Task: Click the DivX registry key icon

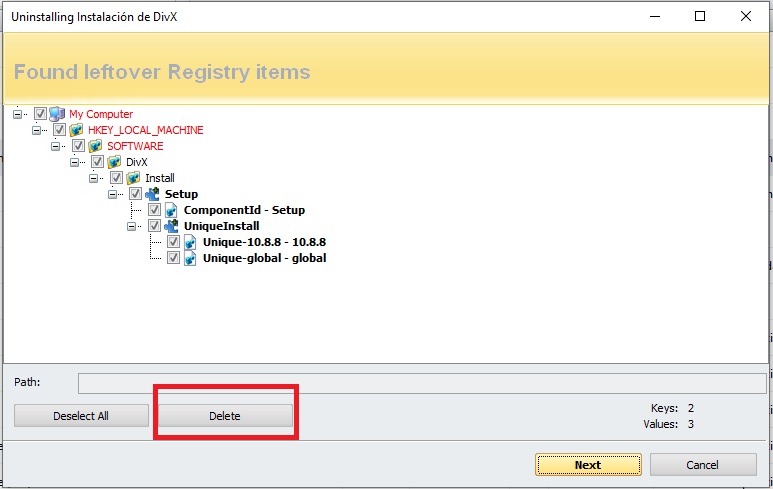Action: coord(115,162)
